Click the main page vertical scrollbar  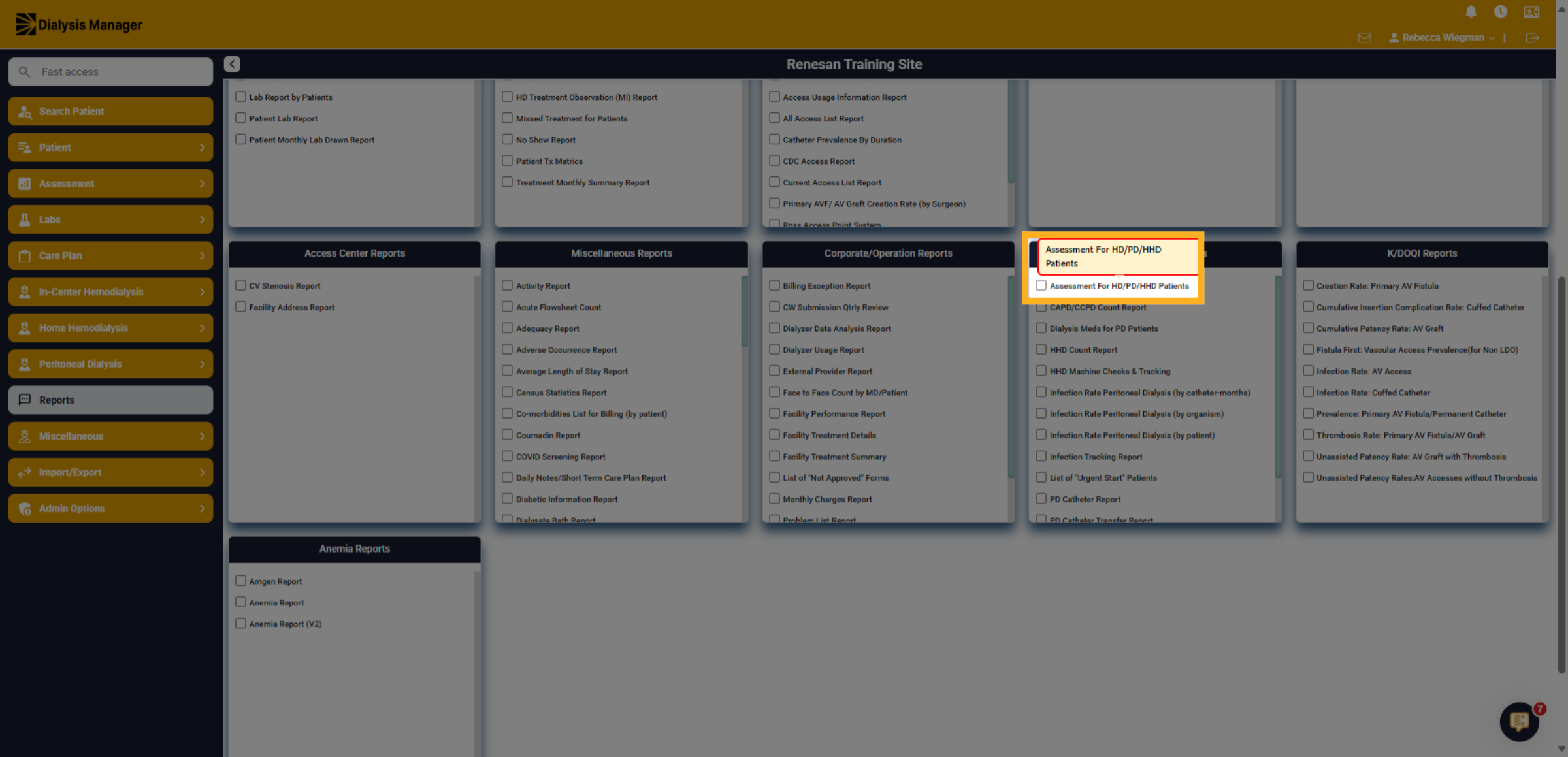tap(1561, 474)
